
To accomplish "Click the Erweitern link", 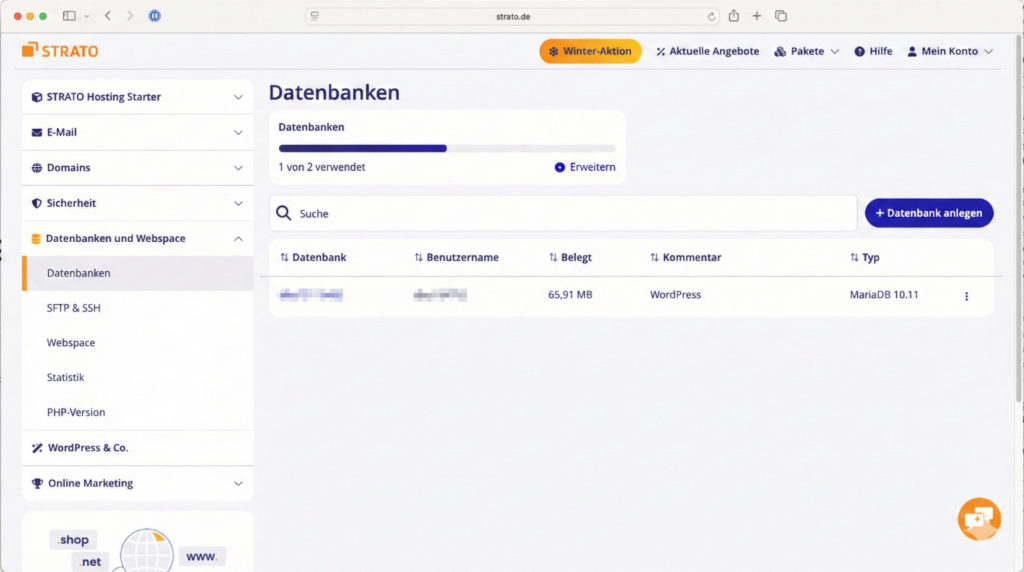I will click(586, 167).
